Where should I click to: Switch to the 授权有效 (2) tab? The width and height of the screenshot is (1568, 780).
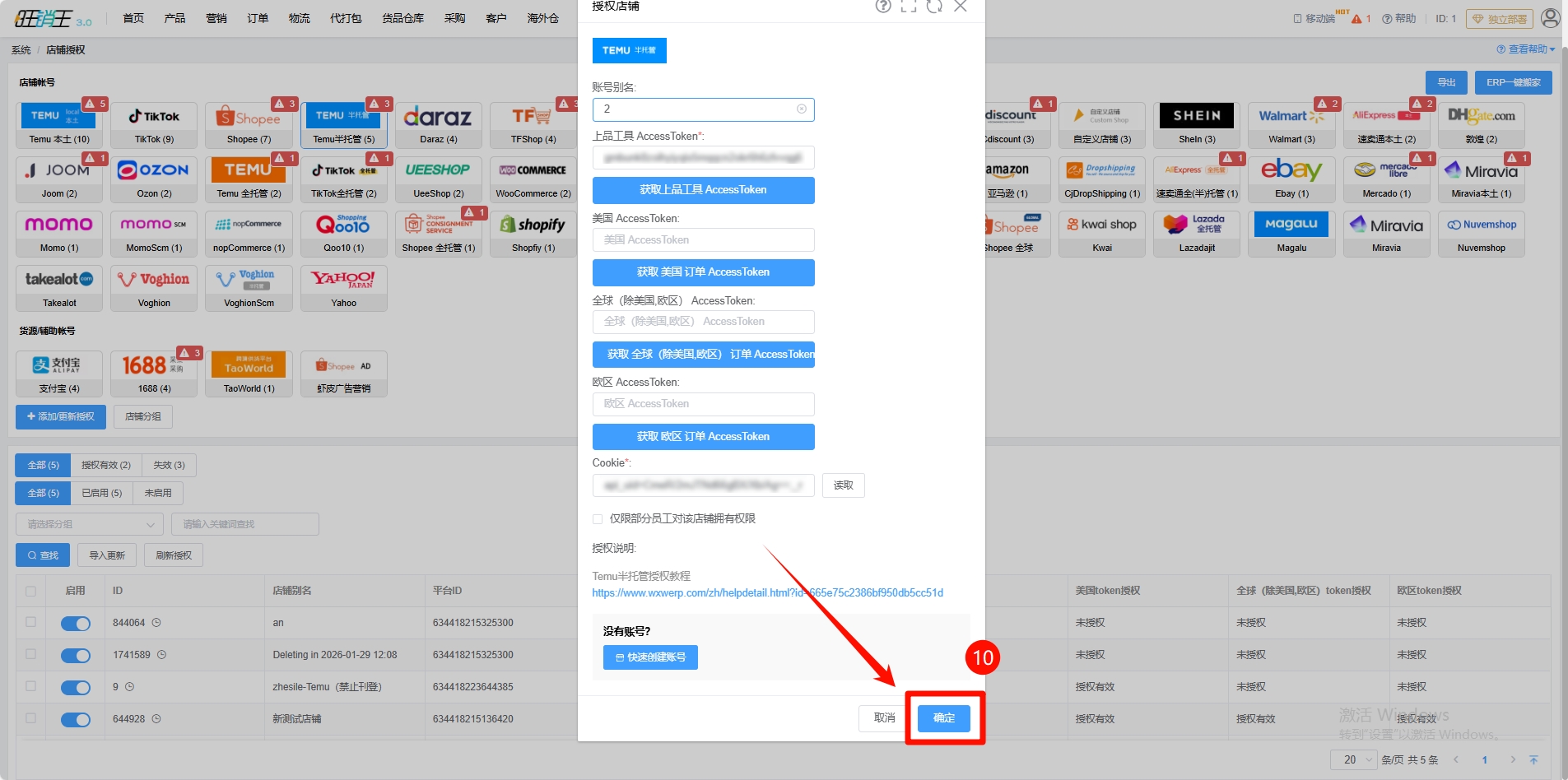click(106, 466)
